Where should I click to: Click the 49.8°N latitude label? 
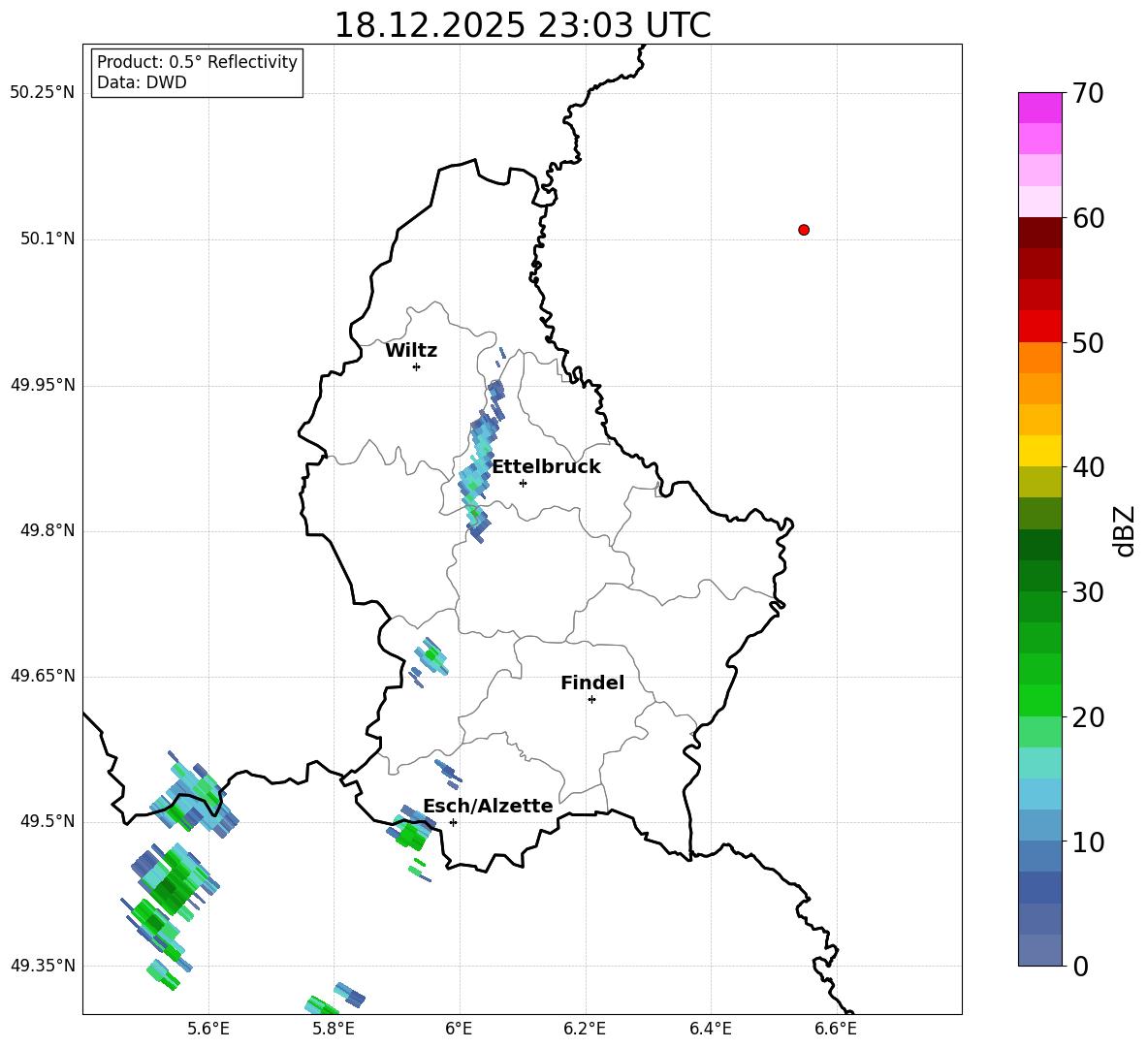click(48, 530)
